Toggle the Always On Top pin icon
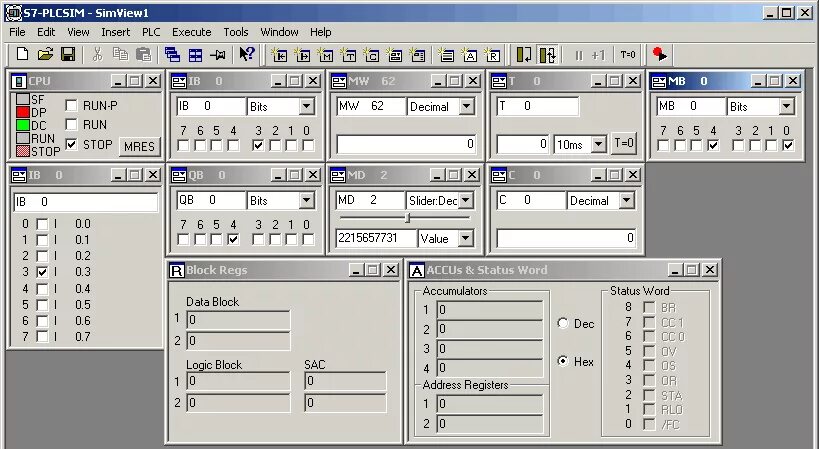819x449 pixels. pos(217,54)
